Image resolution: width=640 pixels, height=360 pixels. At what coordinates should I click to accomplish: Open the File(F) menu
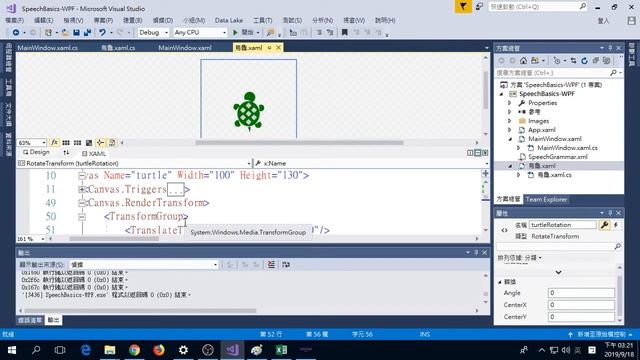pos(14,20)
